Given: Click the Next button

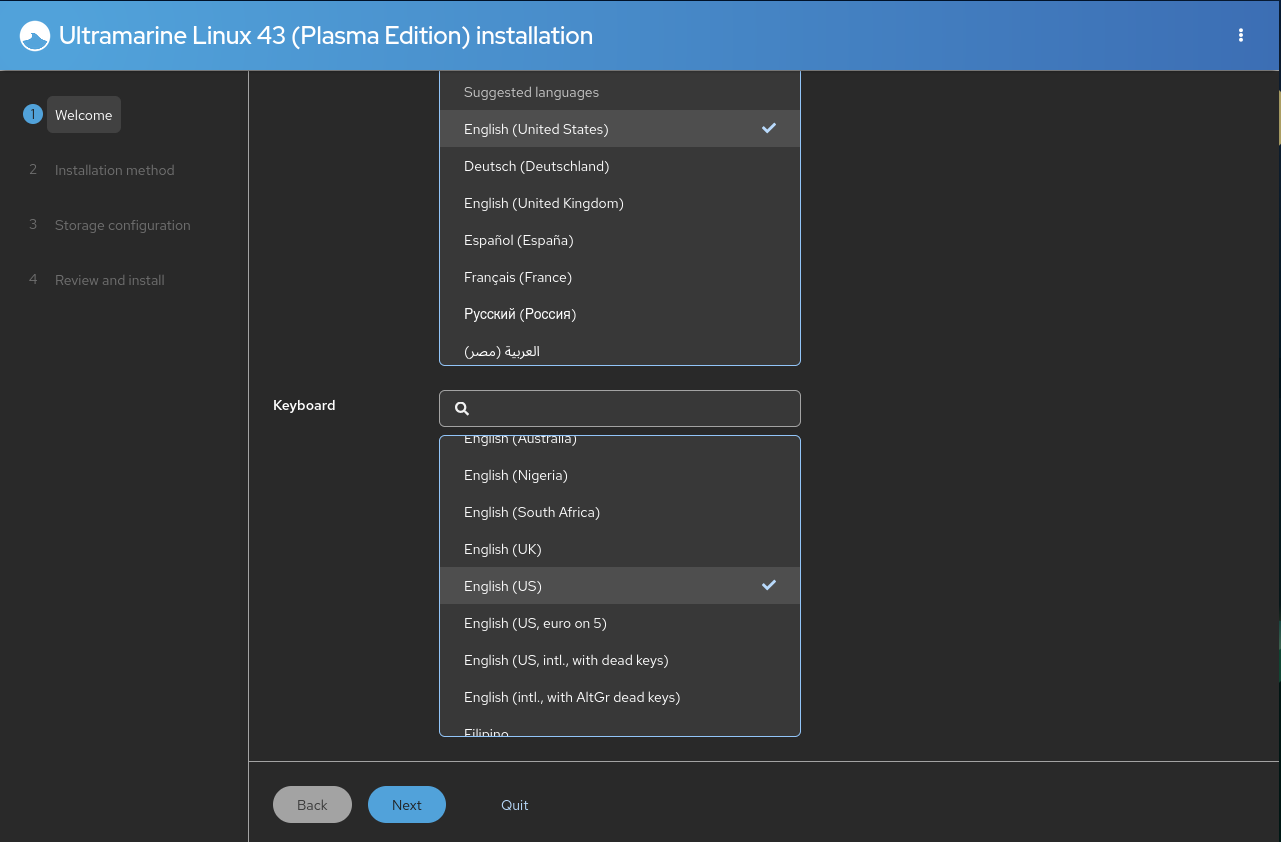Looking at the screenshot, I should tap(406, 804).
